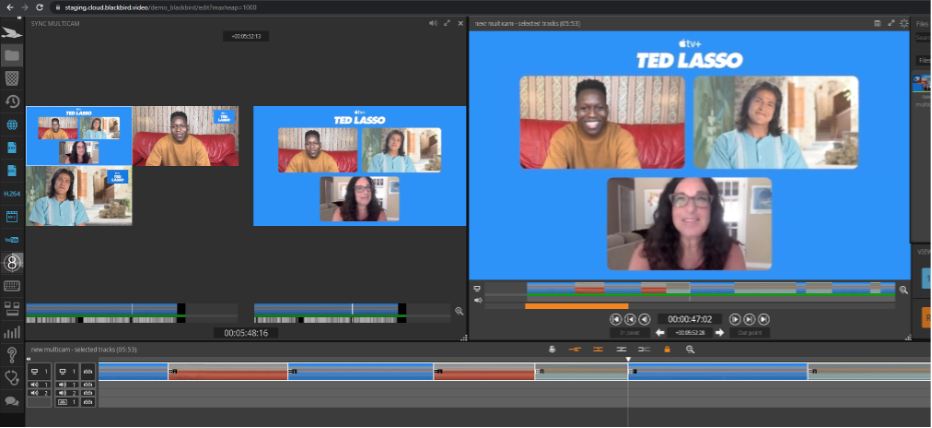Select the blue clip under the playhead
Viewport: 932px width, 428px height.
(x=717, y=372)
